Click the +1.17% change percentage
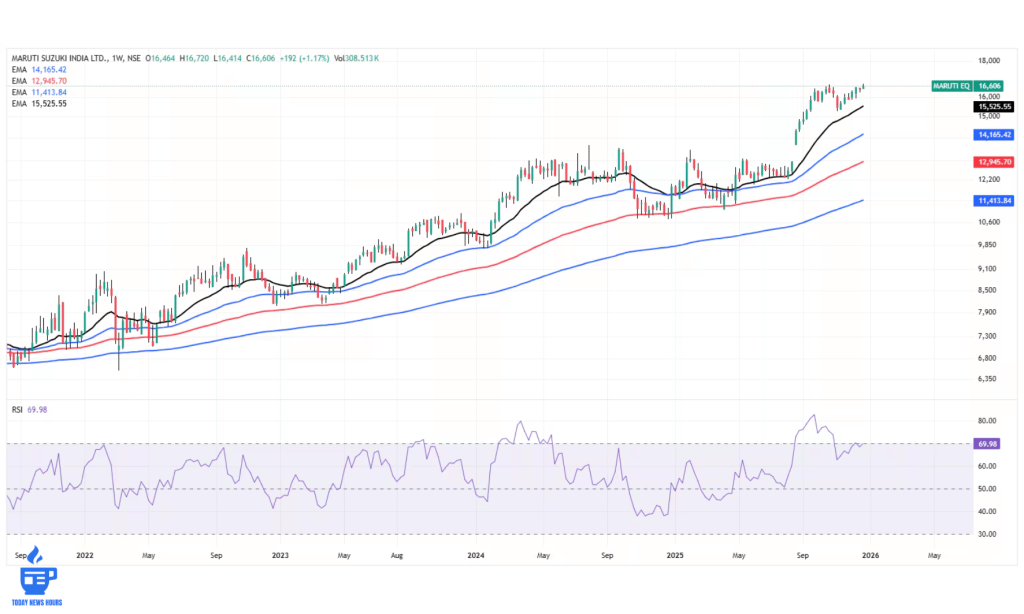The height and width of the screenshot is (614, 1024). click(x=315, y=59)
